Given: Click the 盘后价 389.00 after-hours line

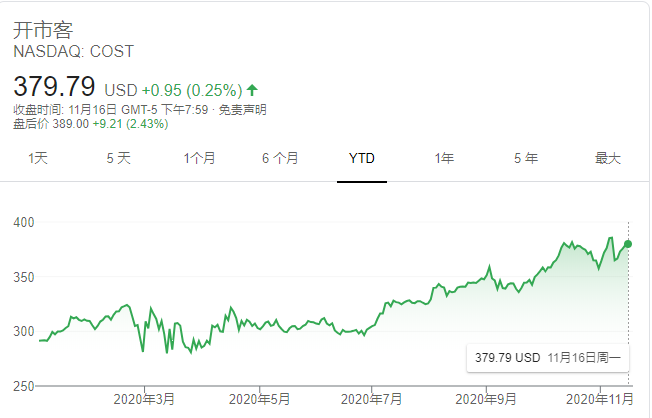Looking at the screenshot, I should click(x=90, y=125).
